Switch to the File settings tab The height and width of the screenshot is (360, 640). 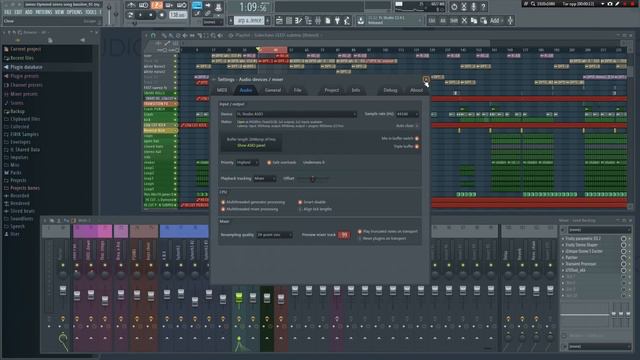pos(298,90)
